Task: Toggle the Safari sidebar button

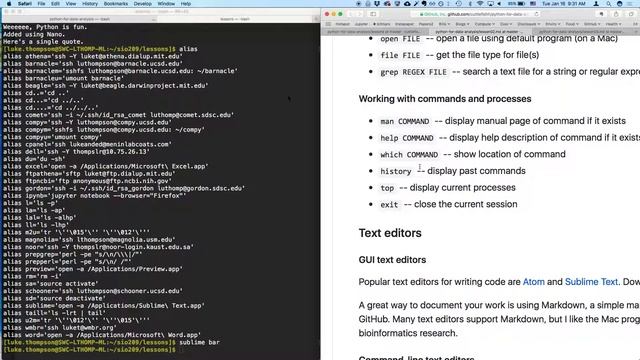Action: pyautogui.click(x=373, y=14)
